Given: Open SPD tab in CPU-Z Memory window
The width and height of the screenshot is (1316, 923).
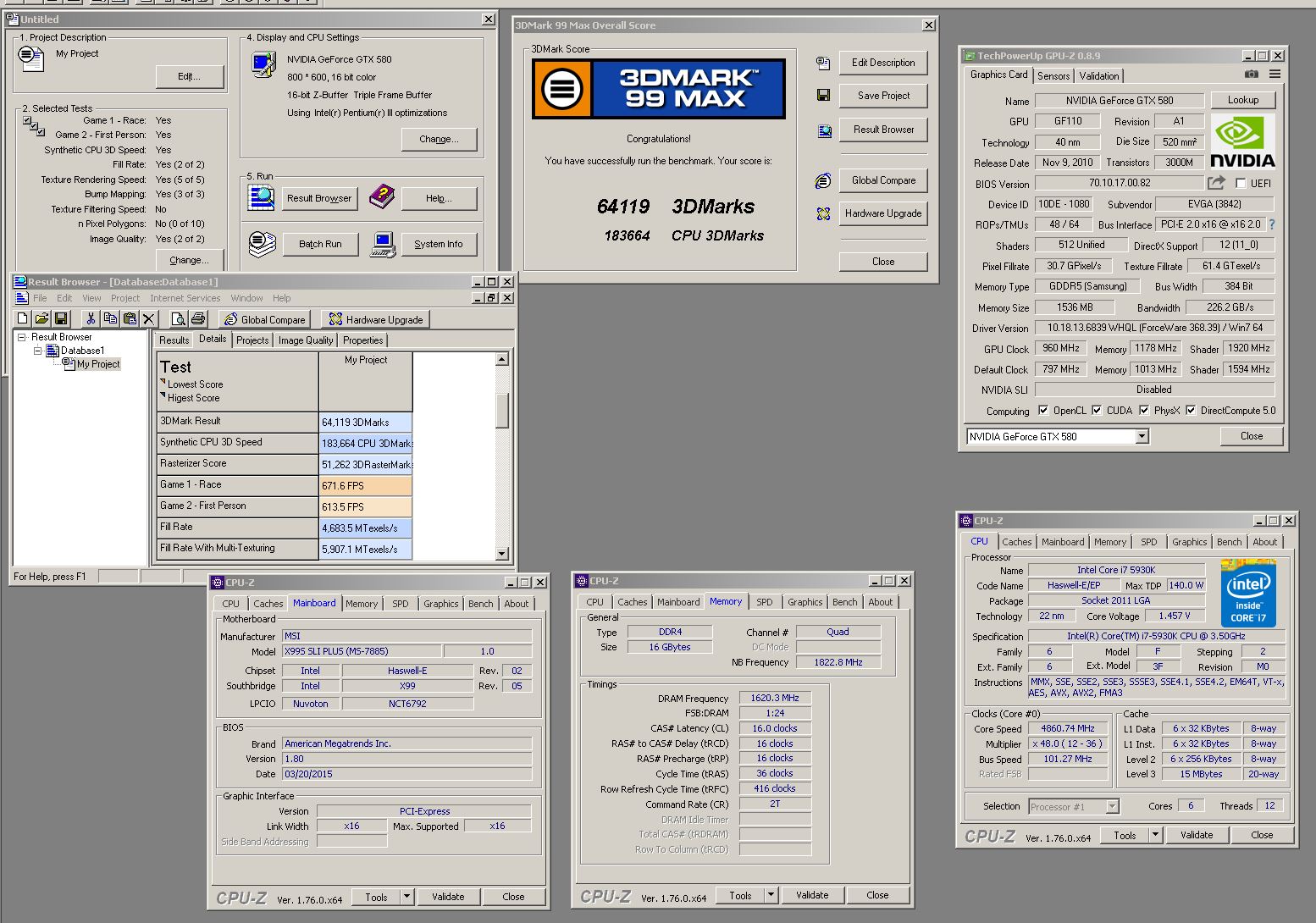Looking at the screenshot, I should click(765, 602).
